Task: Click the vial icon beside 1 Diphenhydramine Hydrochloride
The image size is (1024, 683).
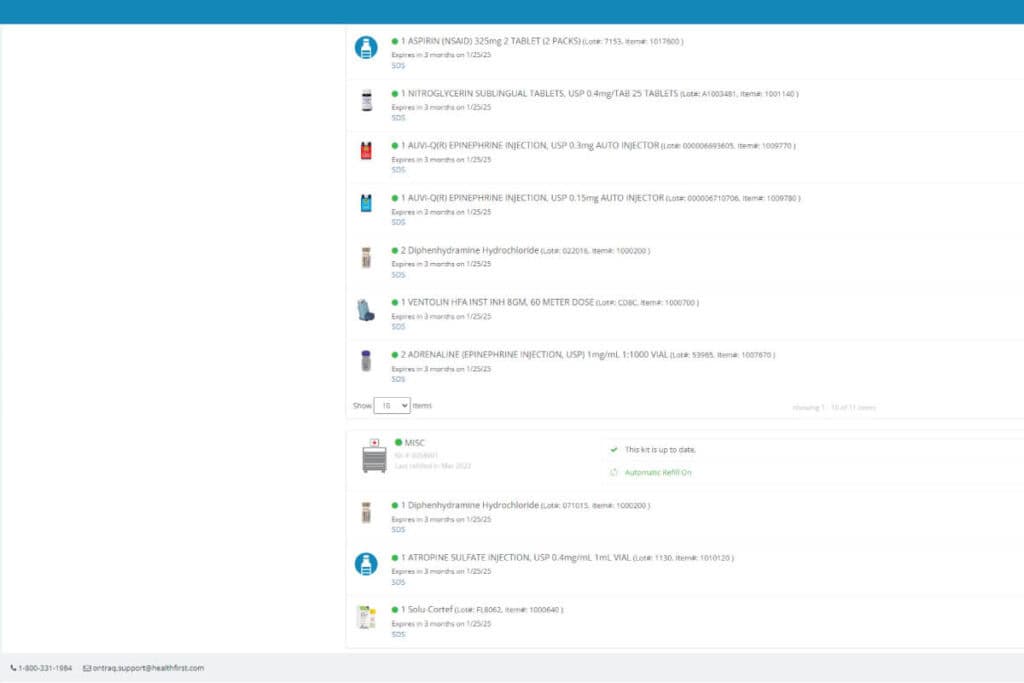Action: [x=366, y=513]
